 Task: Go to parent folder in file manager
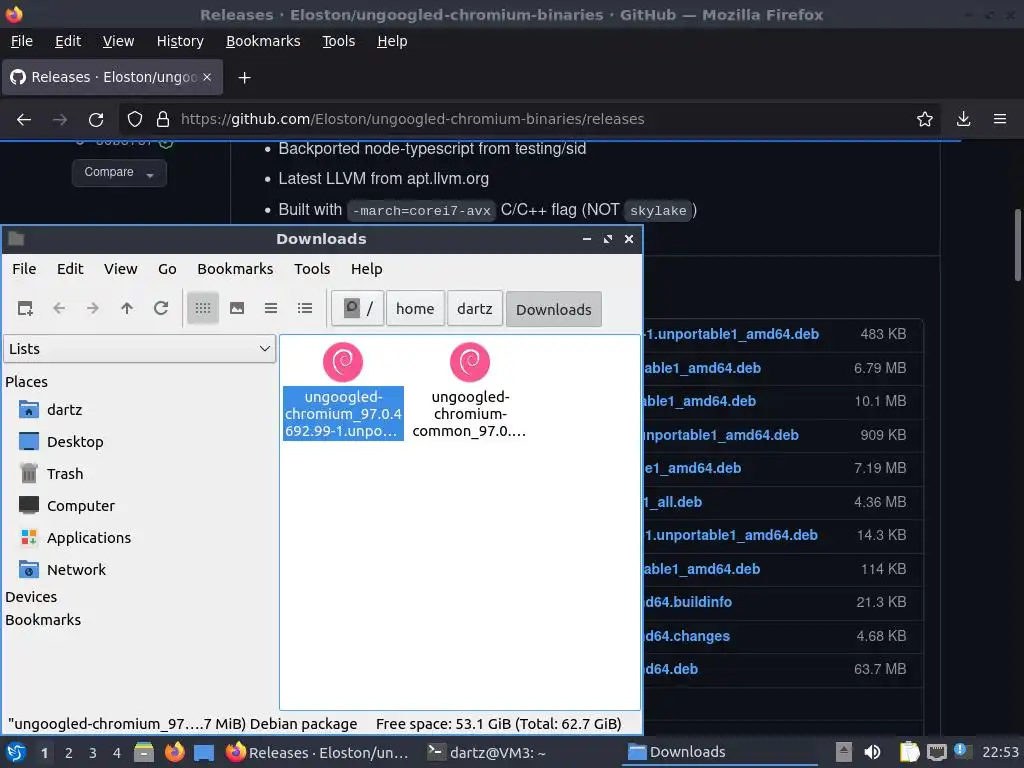[127, 308]
